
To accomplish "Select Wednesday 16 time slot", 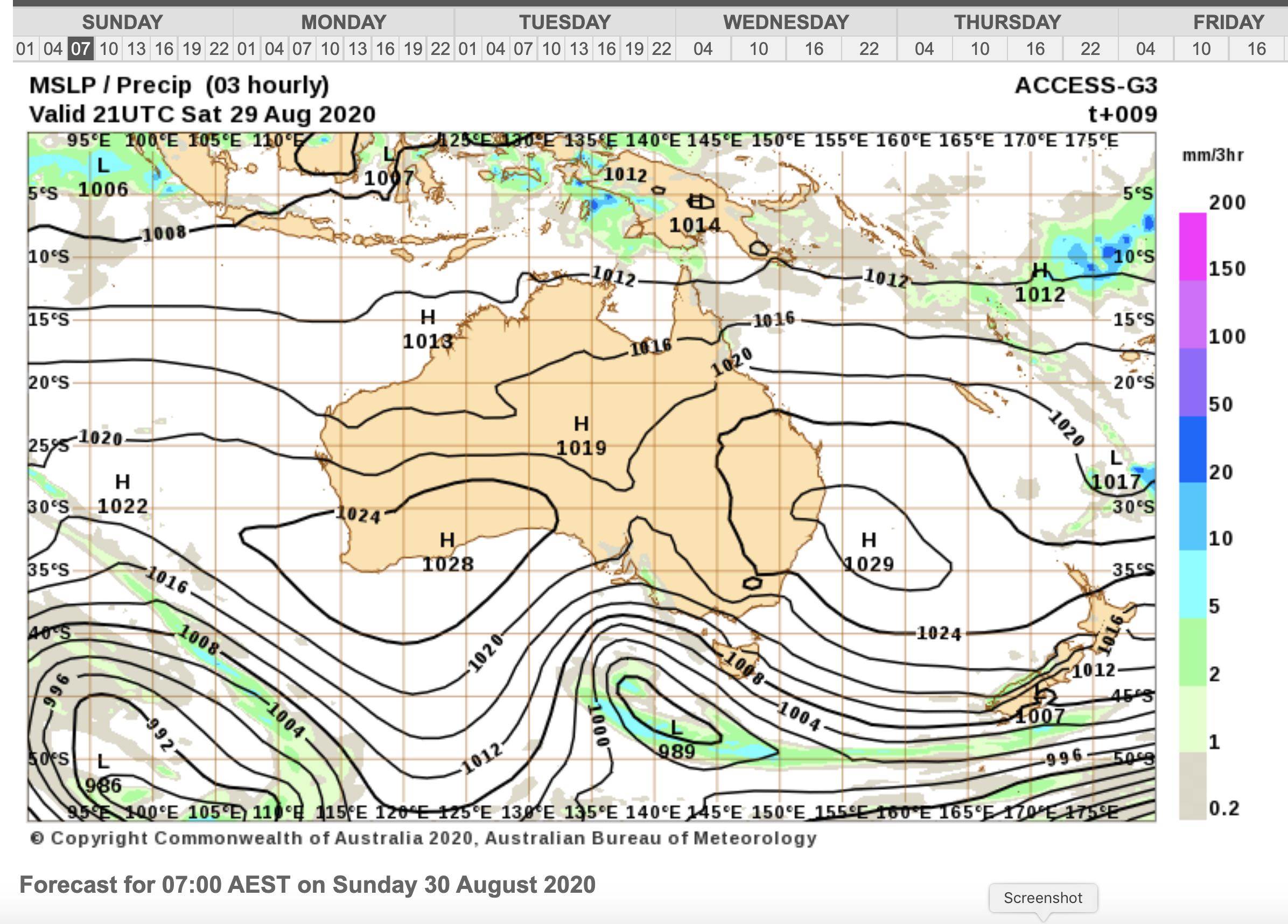I will [814, 49].
